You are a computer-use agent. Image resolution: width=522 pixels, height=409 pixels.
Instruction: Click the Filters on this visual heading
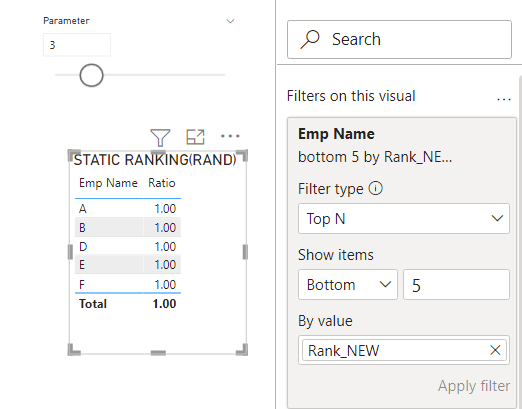click(x=351, y=96)
